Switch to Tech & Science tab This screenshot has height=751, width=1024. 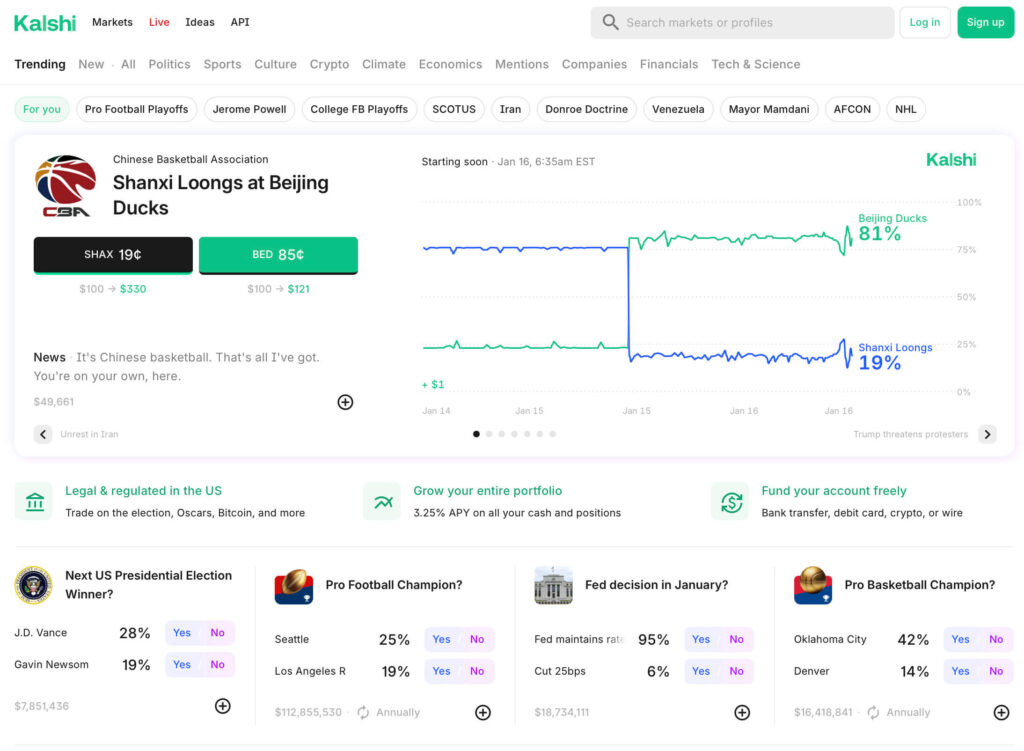pyautogui.click(x=756, y=64)
